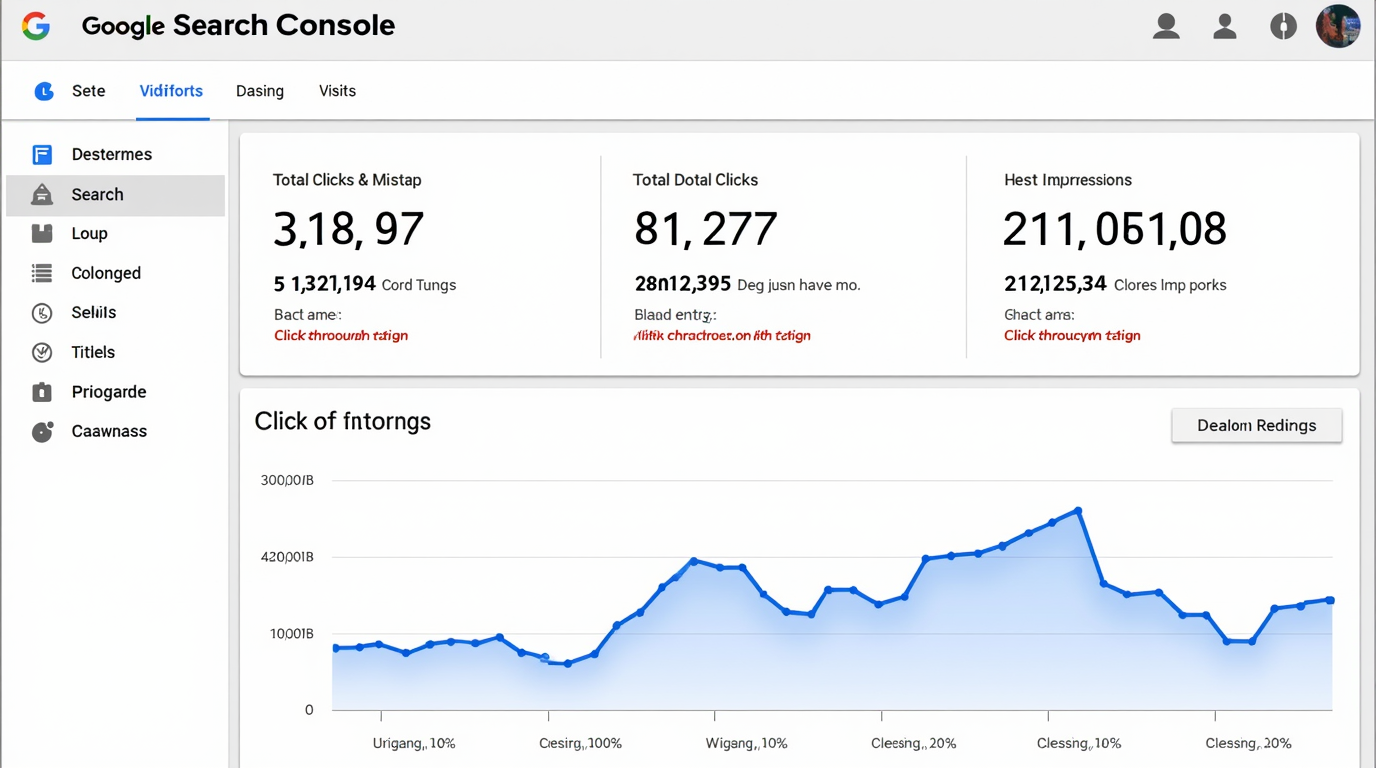Open the user profile avatar photo
The image size is (1376, 768).
(1337, 27)
